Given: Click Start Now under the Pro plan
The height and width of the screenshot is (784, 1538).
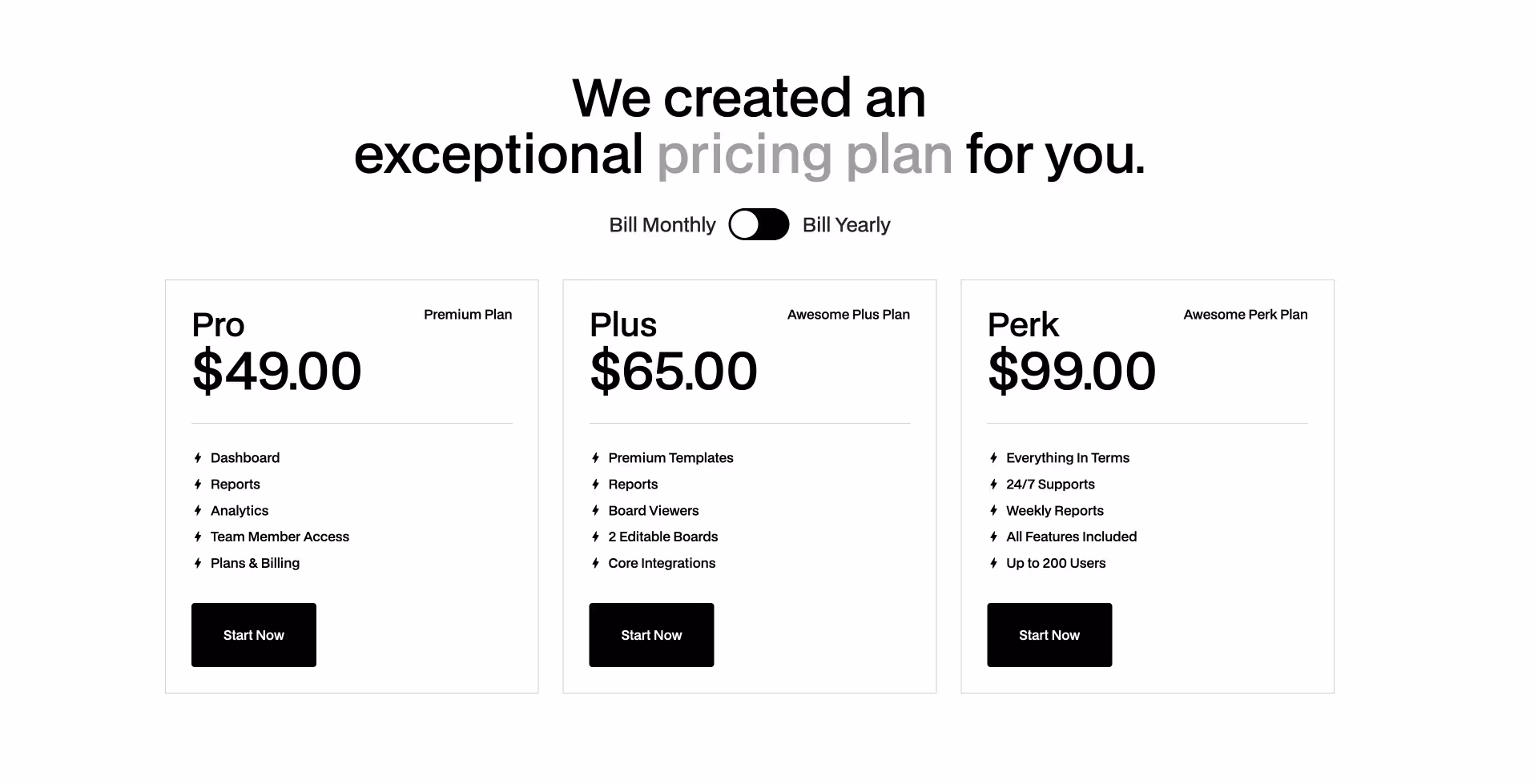Looking at the screenshot, I should click(x=253, y=634).
